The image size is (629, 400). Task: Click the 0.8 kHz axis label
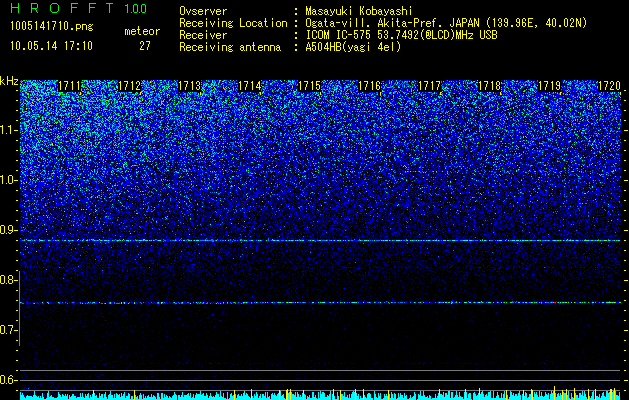point(8,280)
